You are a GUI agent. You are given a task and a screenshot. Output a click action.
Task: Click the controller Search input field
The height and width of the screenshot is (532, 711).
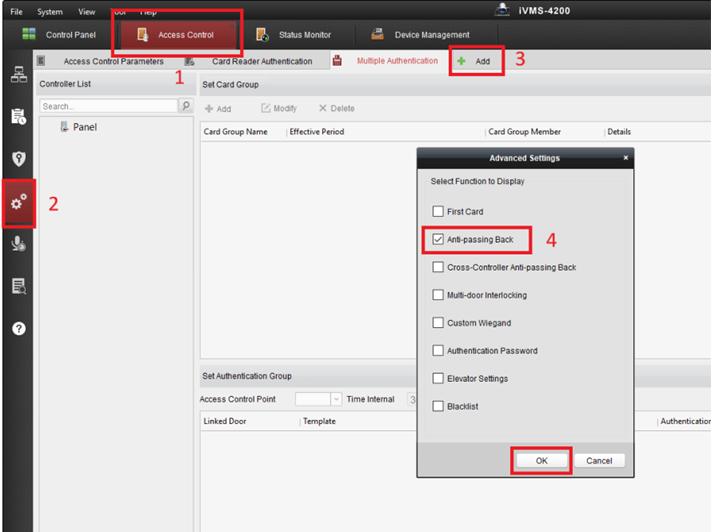[108, 106]
